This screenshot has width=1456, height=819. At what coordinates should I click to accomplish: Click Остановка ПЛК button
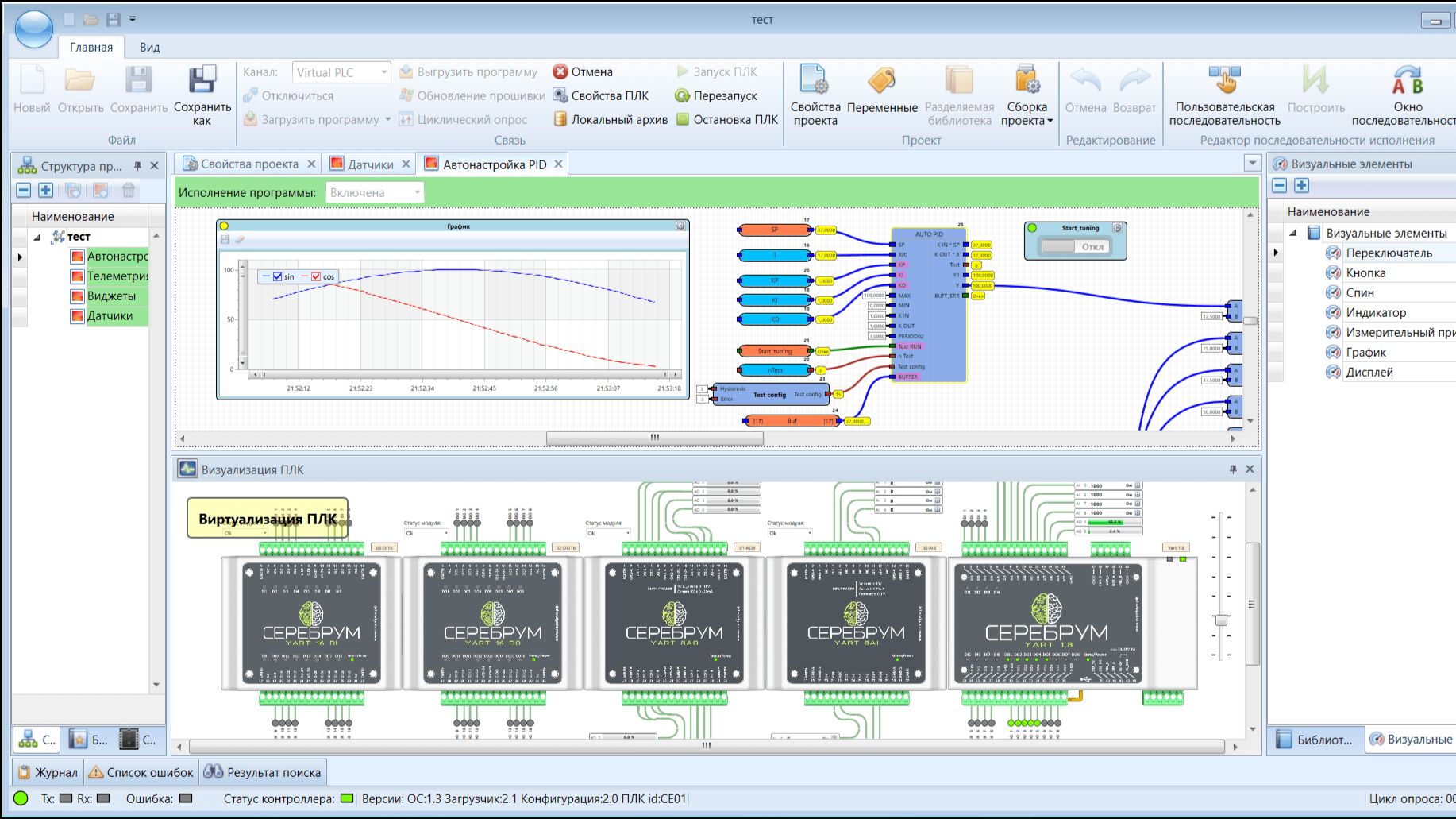click(726, 119)
